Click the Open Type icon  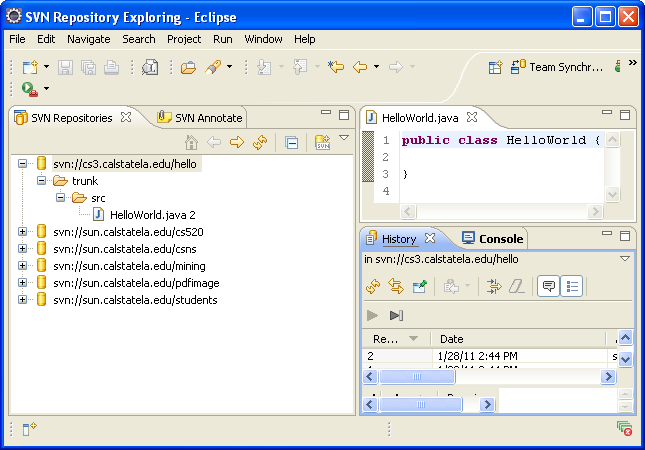point(150,67)
